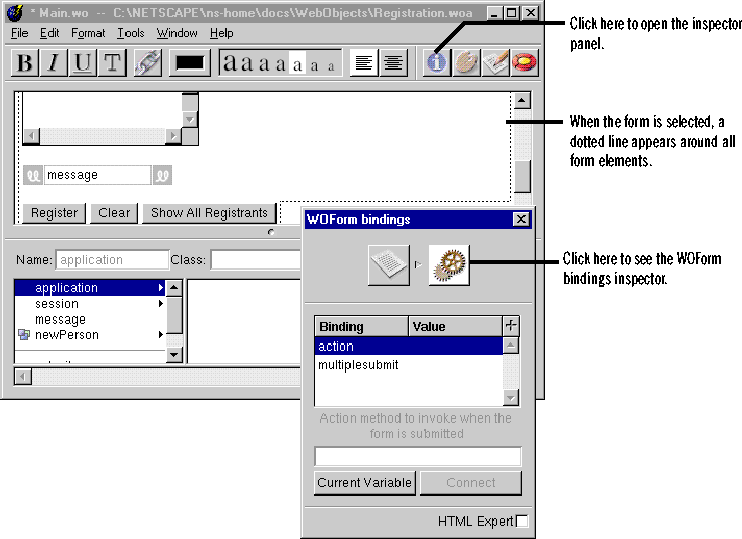
Task: Click the Current Variable button
Action: click(364, 483)
